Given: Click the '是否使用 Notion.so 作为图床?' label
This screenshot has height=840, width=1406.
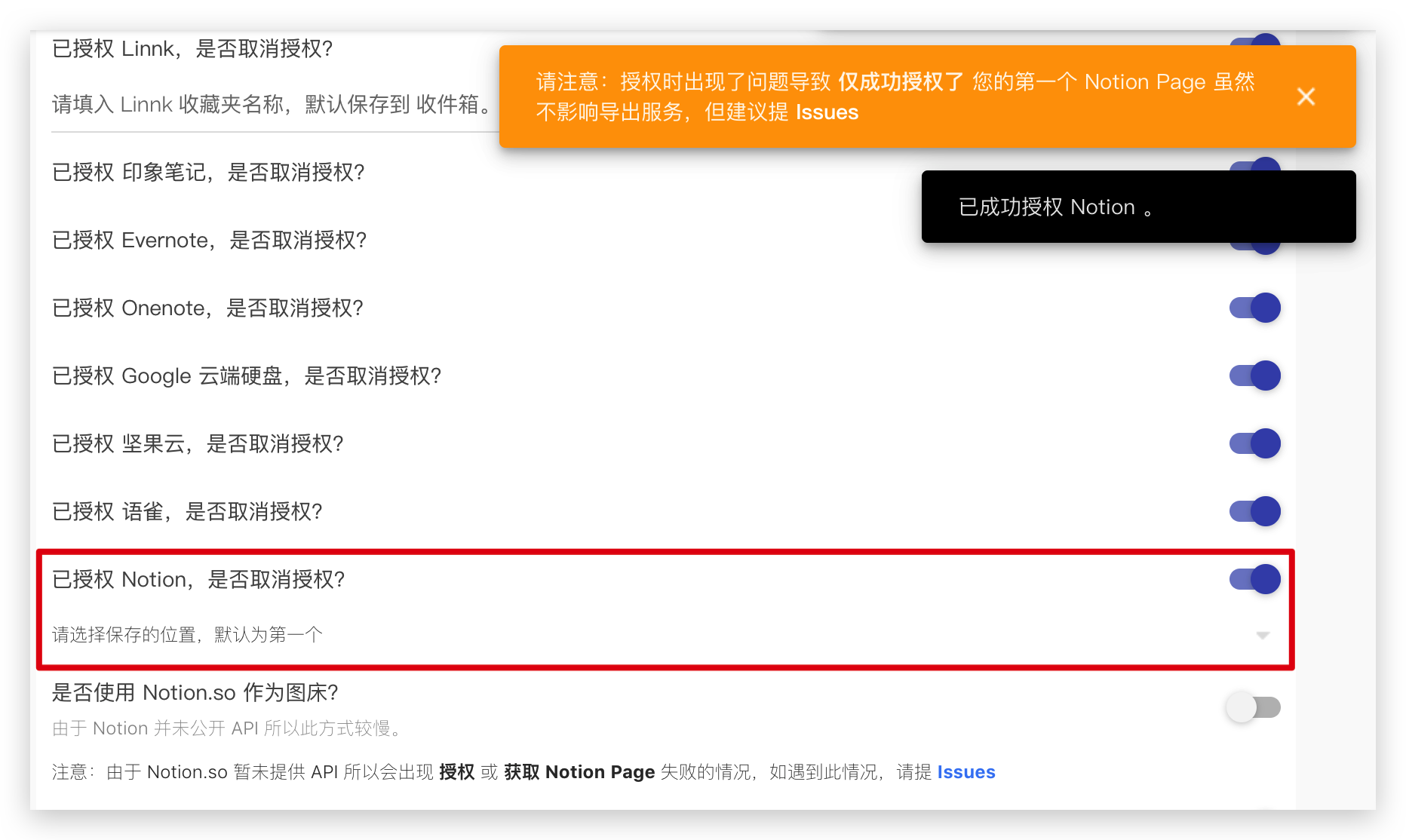Looking at the screenshot, I should pos(195,693).
